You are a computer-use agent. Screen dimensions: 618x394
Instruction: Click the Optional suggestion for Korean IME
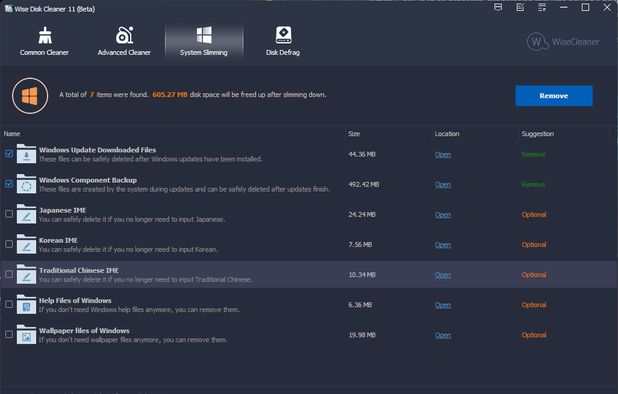[x=534, y=245]
